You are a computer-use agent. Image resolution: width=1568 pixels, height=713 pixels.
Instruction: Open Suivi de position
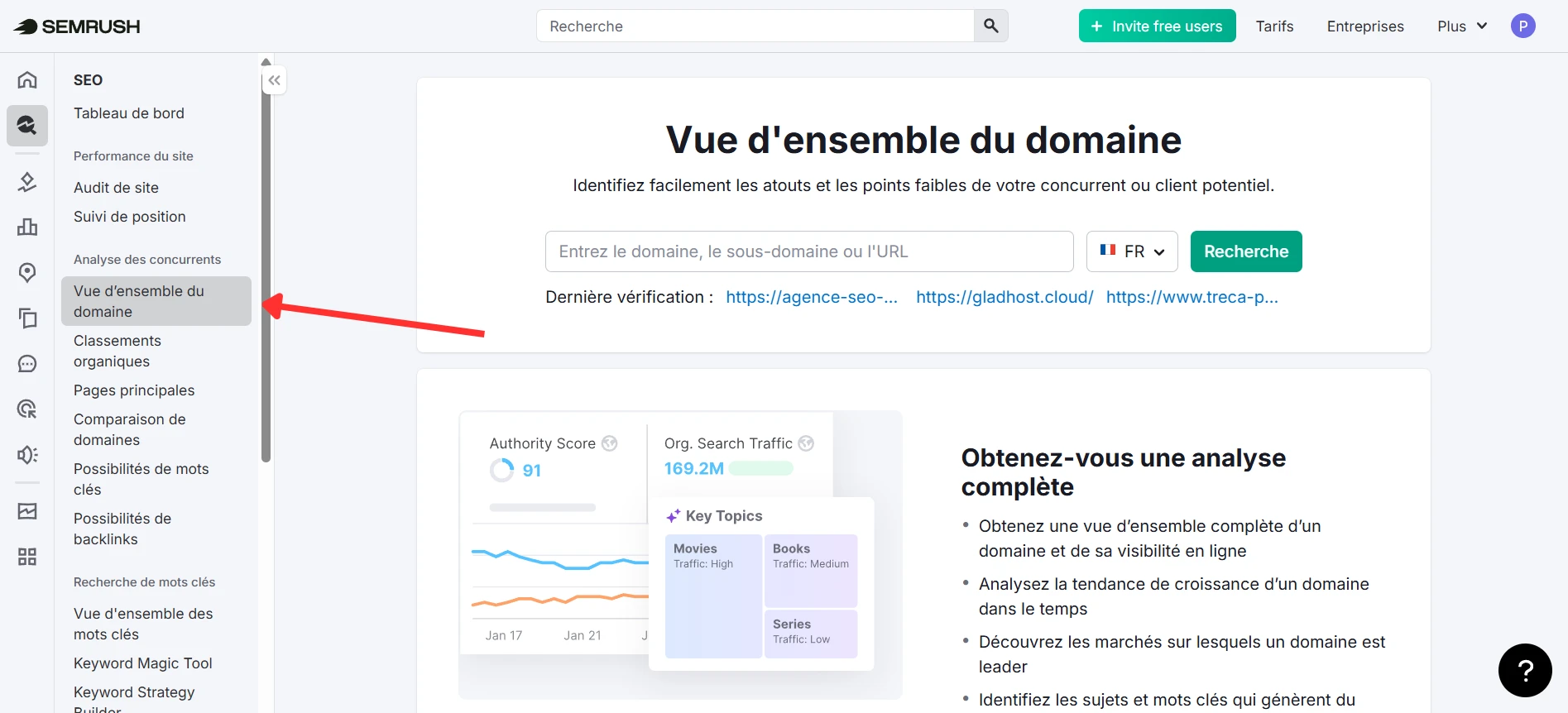pos(130,217)
